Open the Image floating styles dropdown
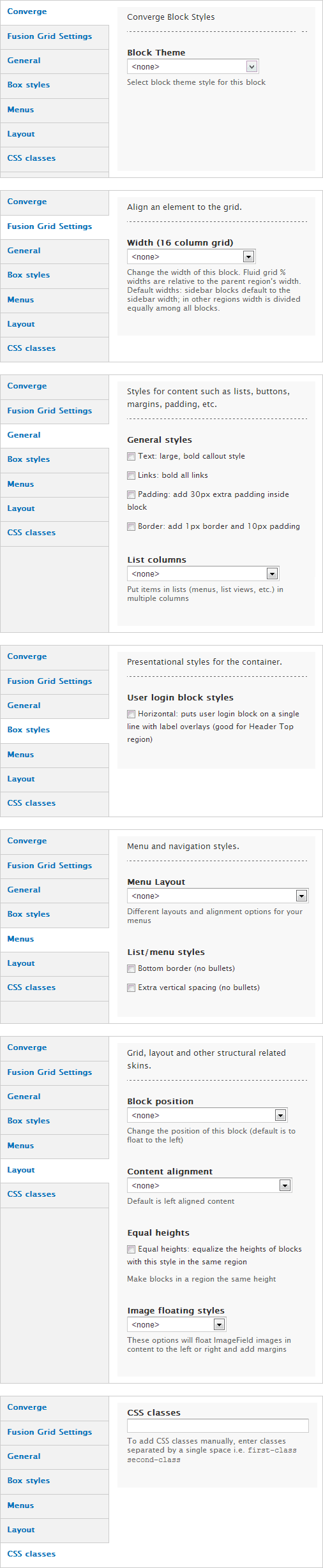The width and height of the screenshot is (323, 1568). tap(177, 1325)
